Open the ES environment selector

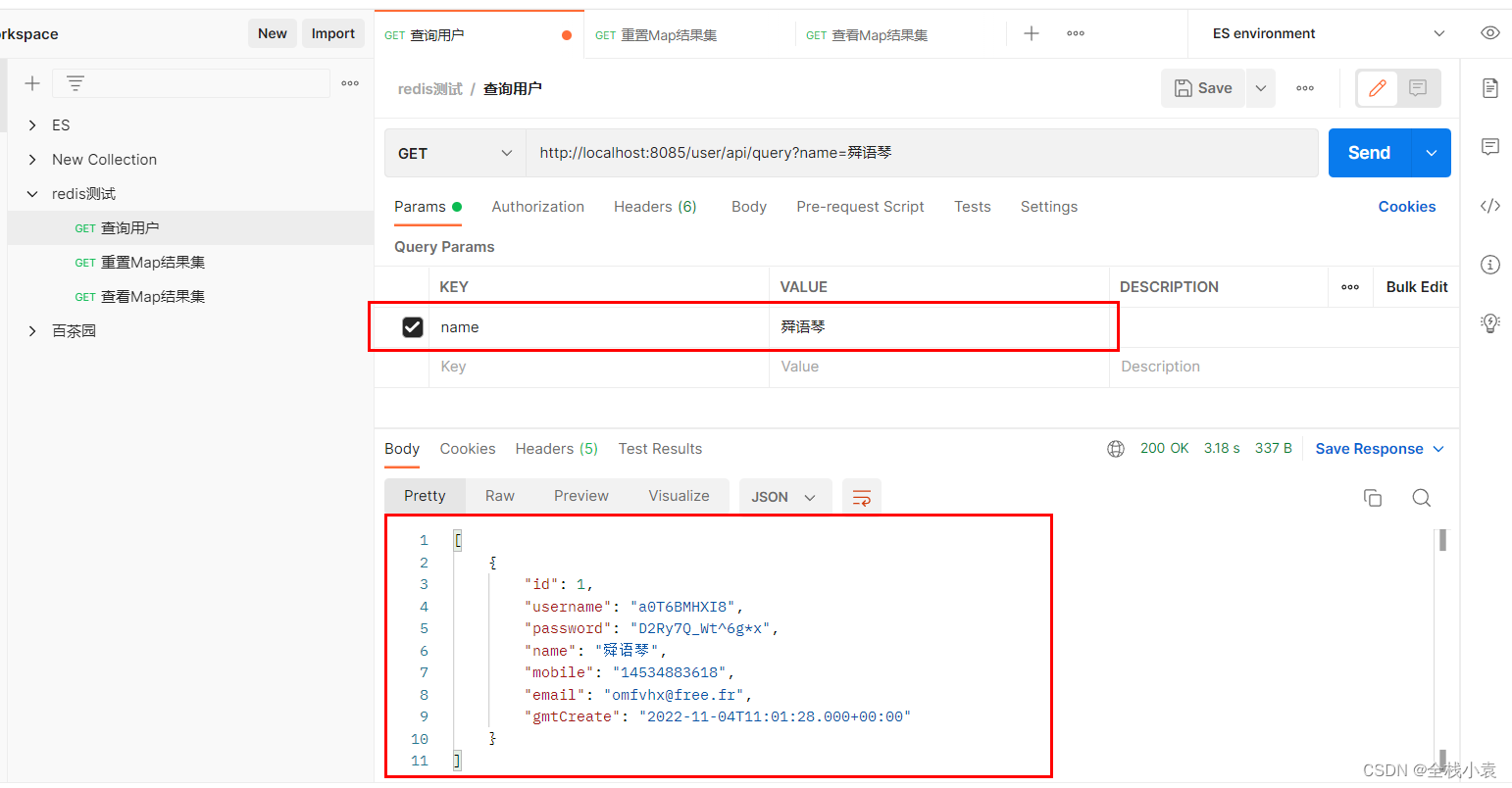tap(1328, 33)
